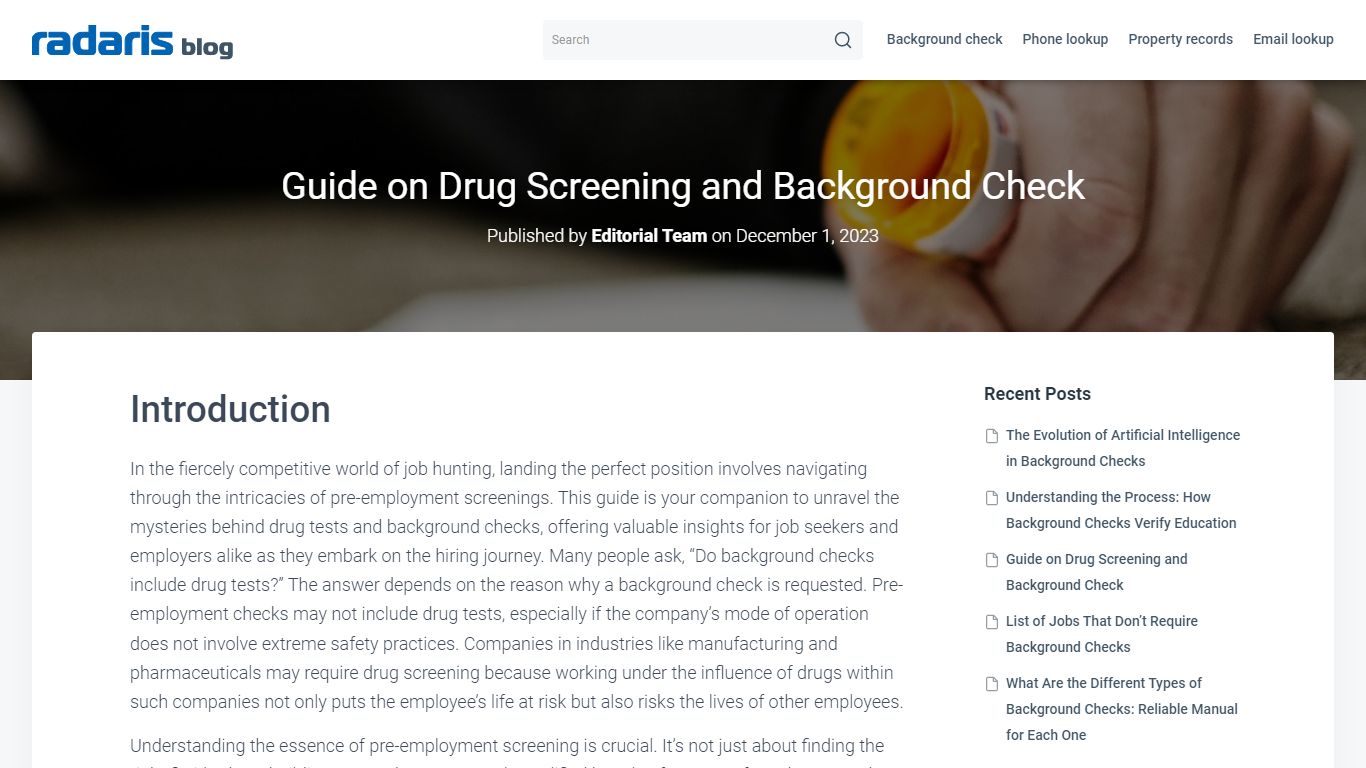Click the 'Recent Posts' sidebar heading

1037,394
